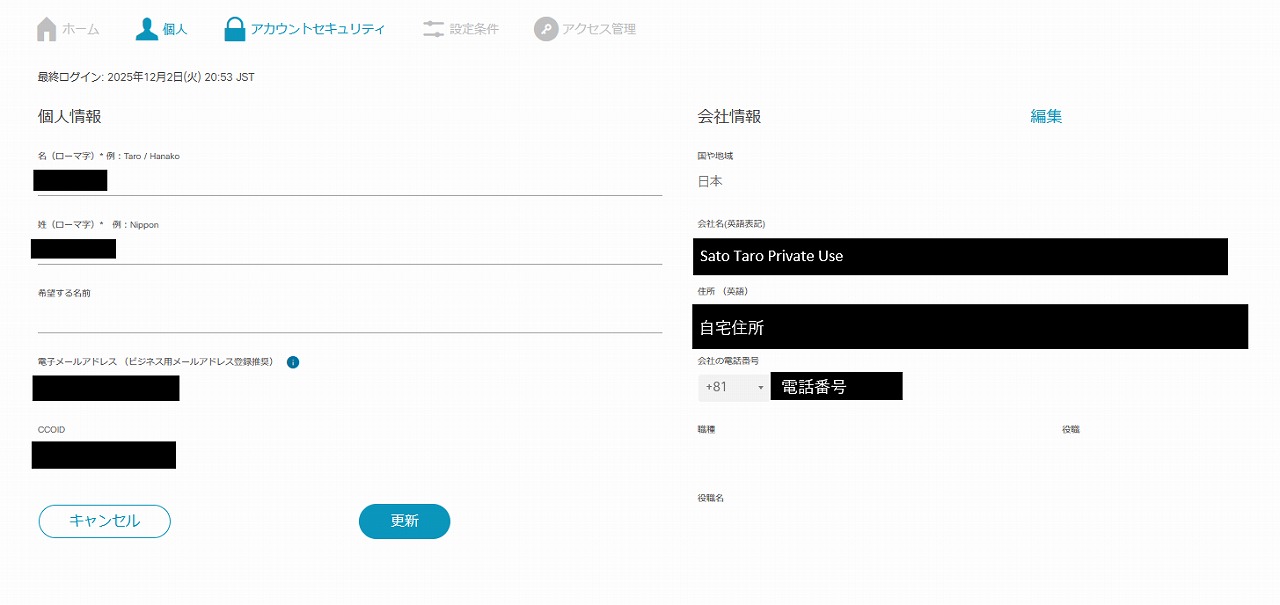Focus the 希望する名前 input field
Image resolution: width=1280 pixels, height=605 pixels.
pos(350,318)
